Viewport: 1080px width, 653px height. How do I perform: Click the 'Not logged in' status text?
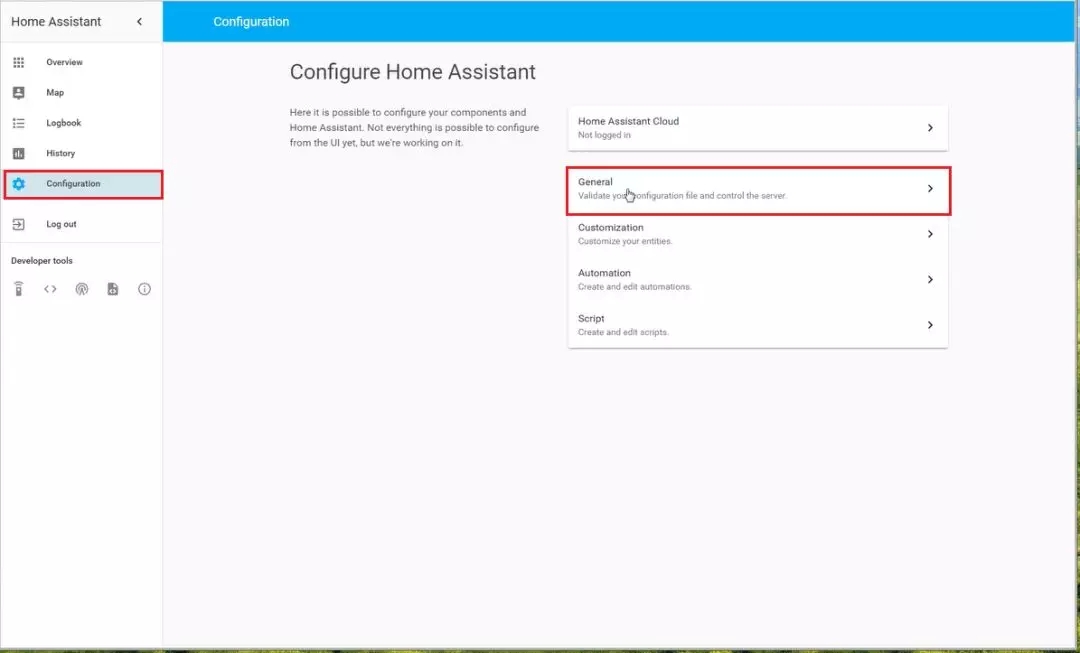604,136
